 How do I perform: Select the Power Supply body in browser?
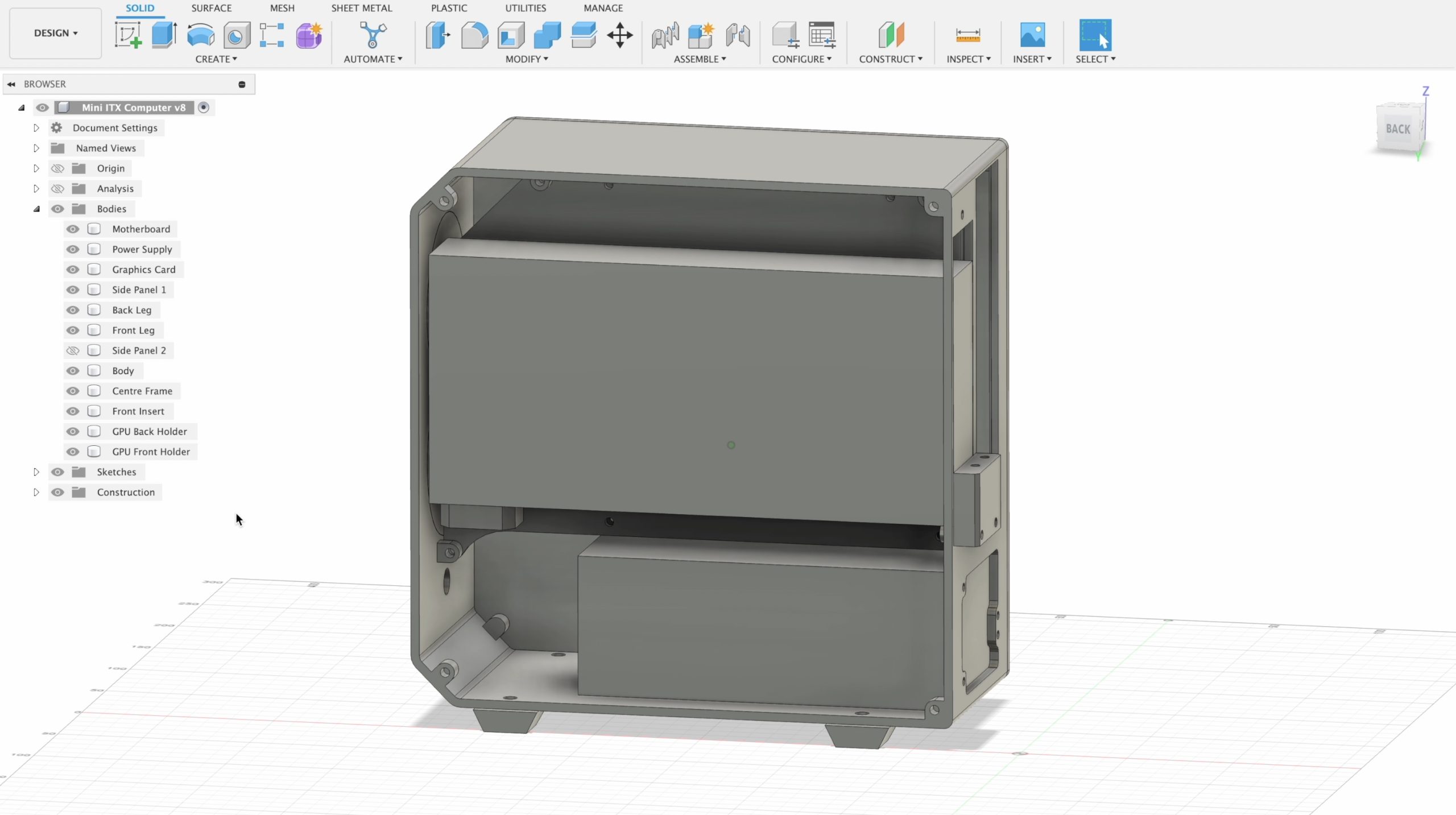142,249
